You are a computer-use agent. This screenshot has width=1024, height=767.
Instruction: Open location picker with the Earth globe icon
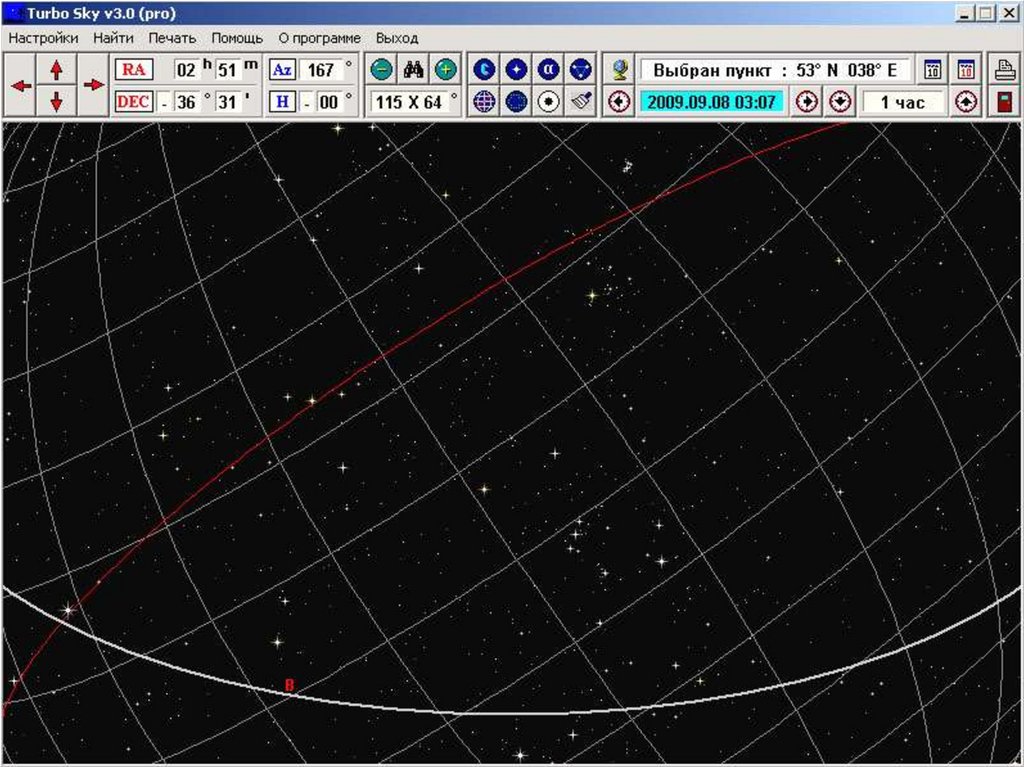point(619,70)
